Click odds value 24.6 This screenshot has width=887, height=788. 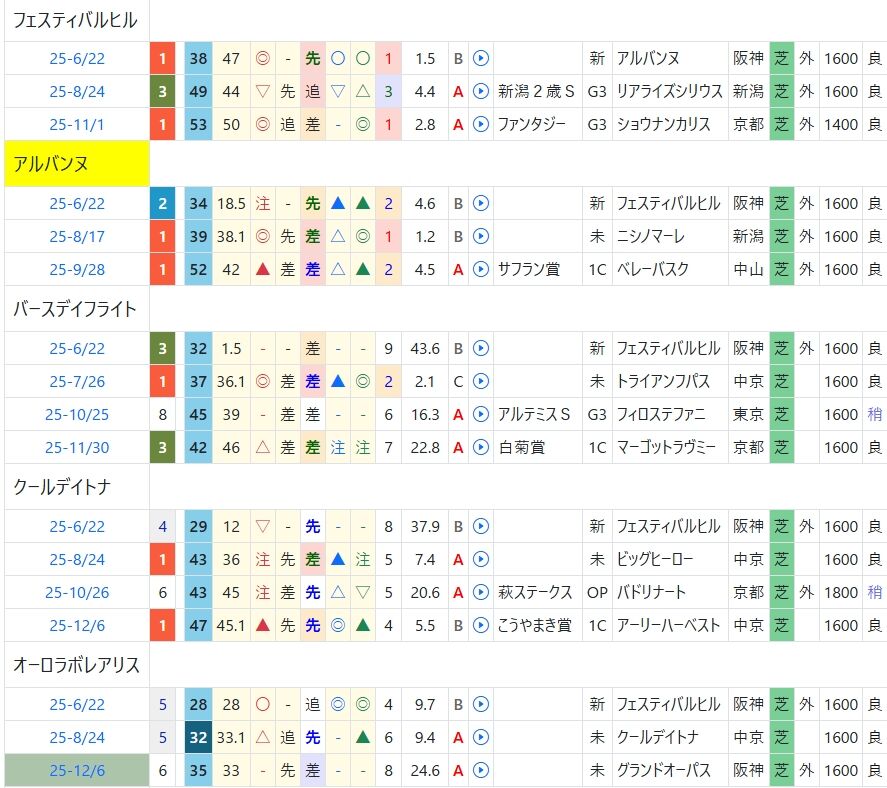click(x=425, y=770)
